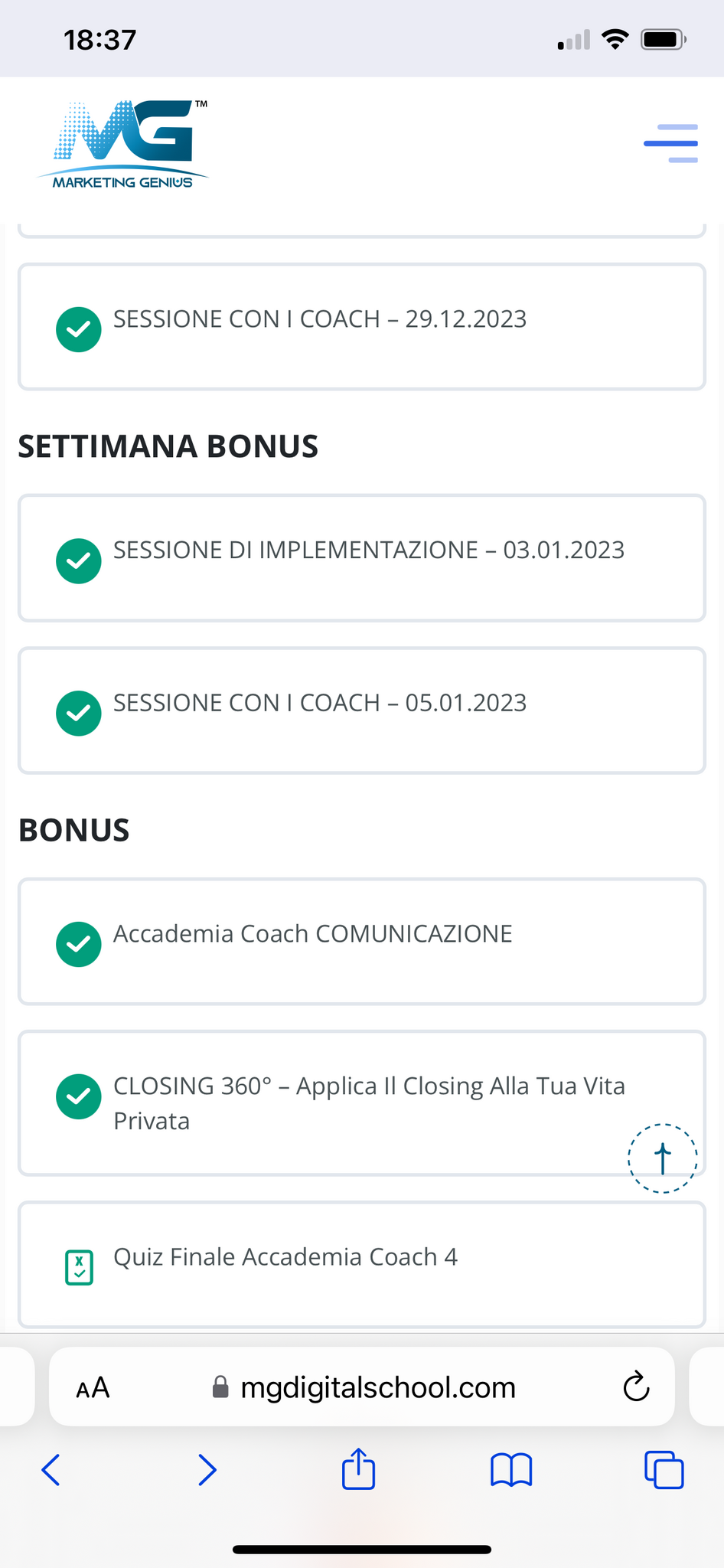Tap the quiz icon beside Quiz Finale

click(79, 1267)
